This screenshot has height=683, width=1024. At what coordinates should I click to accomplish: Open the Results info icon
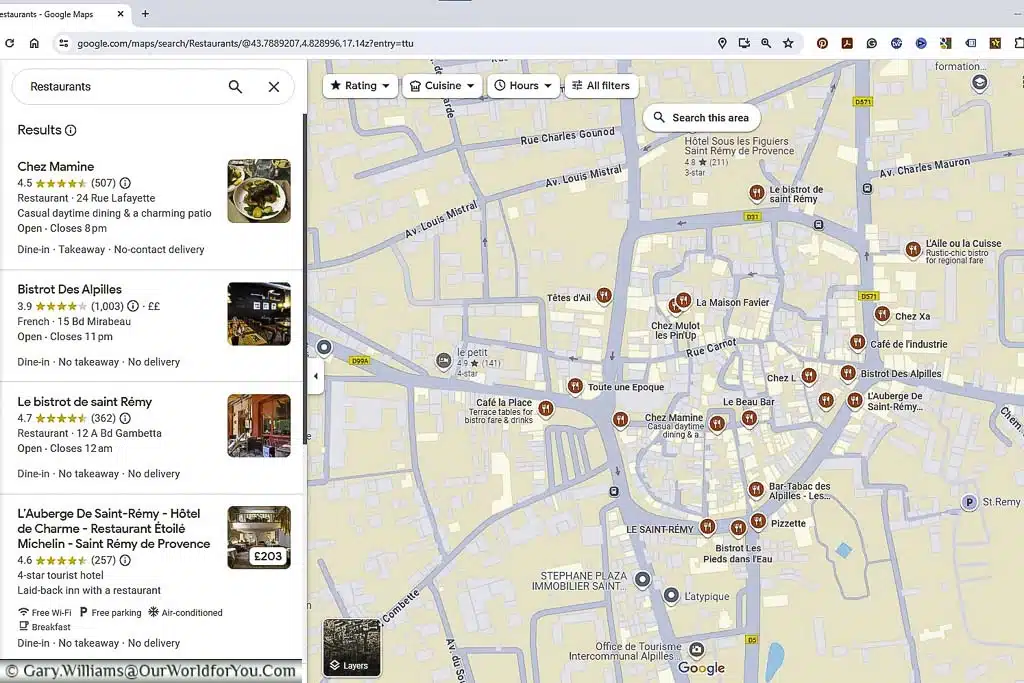[71, 130]
